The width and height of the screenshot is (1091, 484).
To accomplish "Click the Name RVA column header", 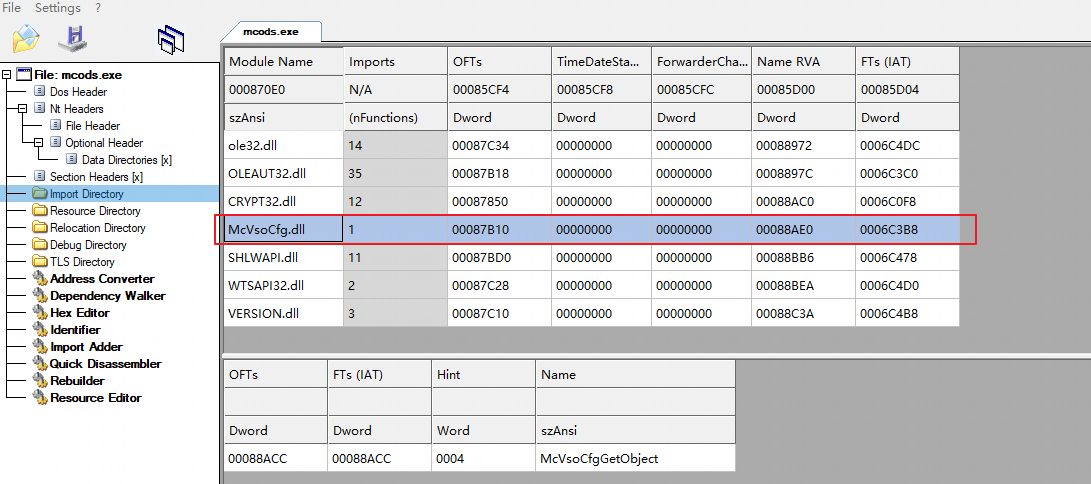I will [804, 61].
